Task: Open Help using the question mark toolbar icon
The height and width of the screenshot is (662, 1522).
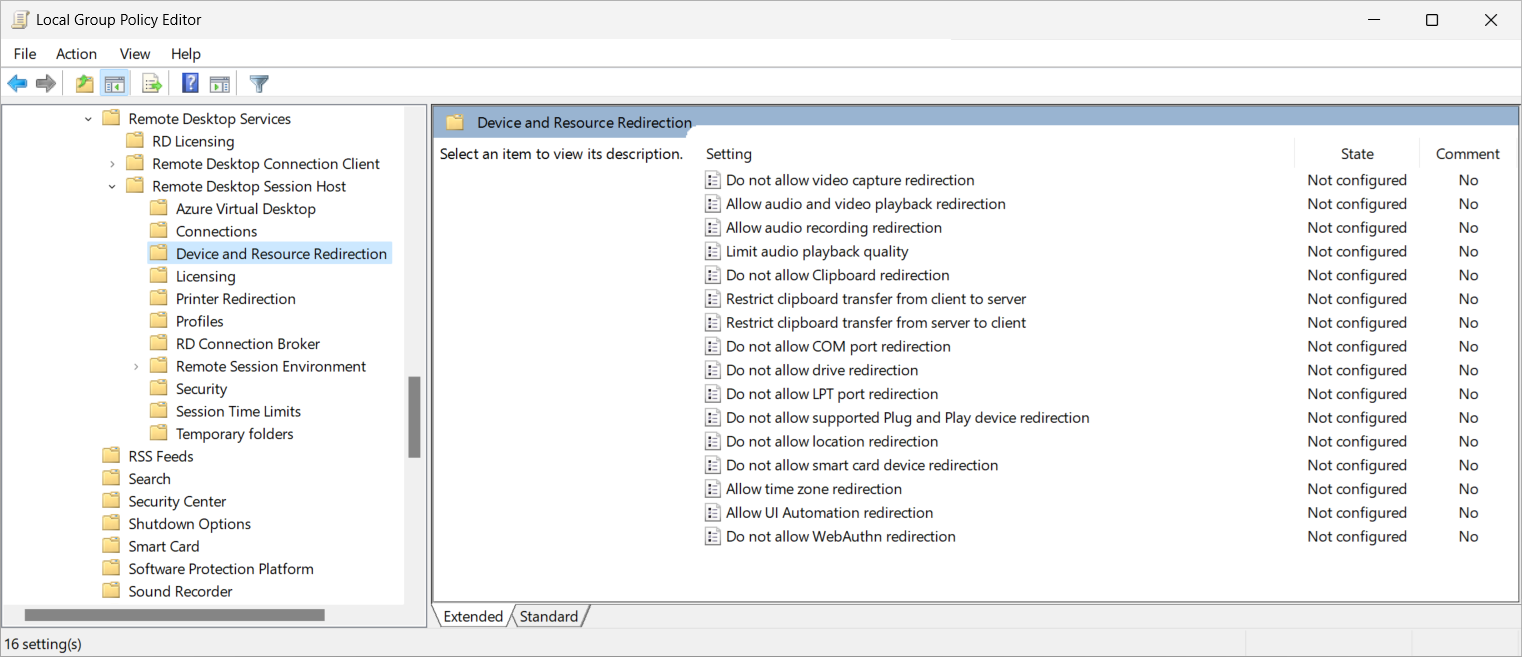Action: click(189, 83)
